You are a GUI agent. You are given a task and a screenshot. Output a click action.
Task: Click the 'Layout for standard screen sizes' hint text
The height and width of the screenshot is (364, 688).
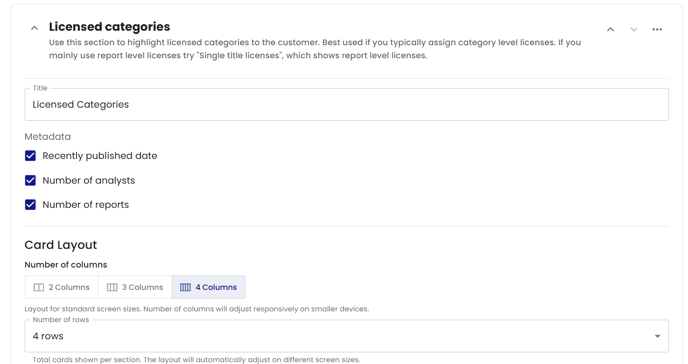pos(197,309)
